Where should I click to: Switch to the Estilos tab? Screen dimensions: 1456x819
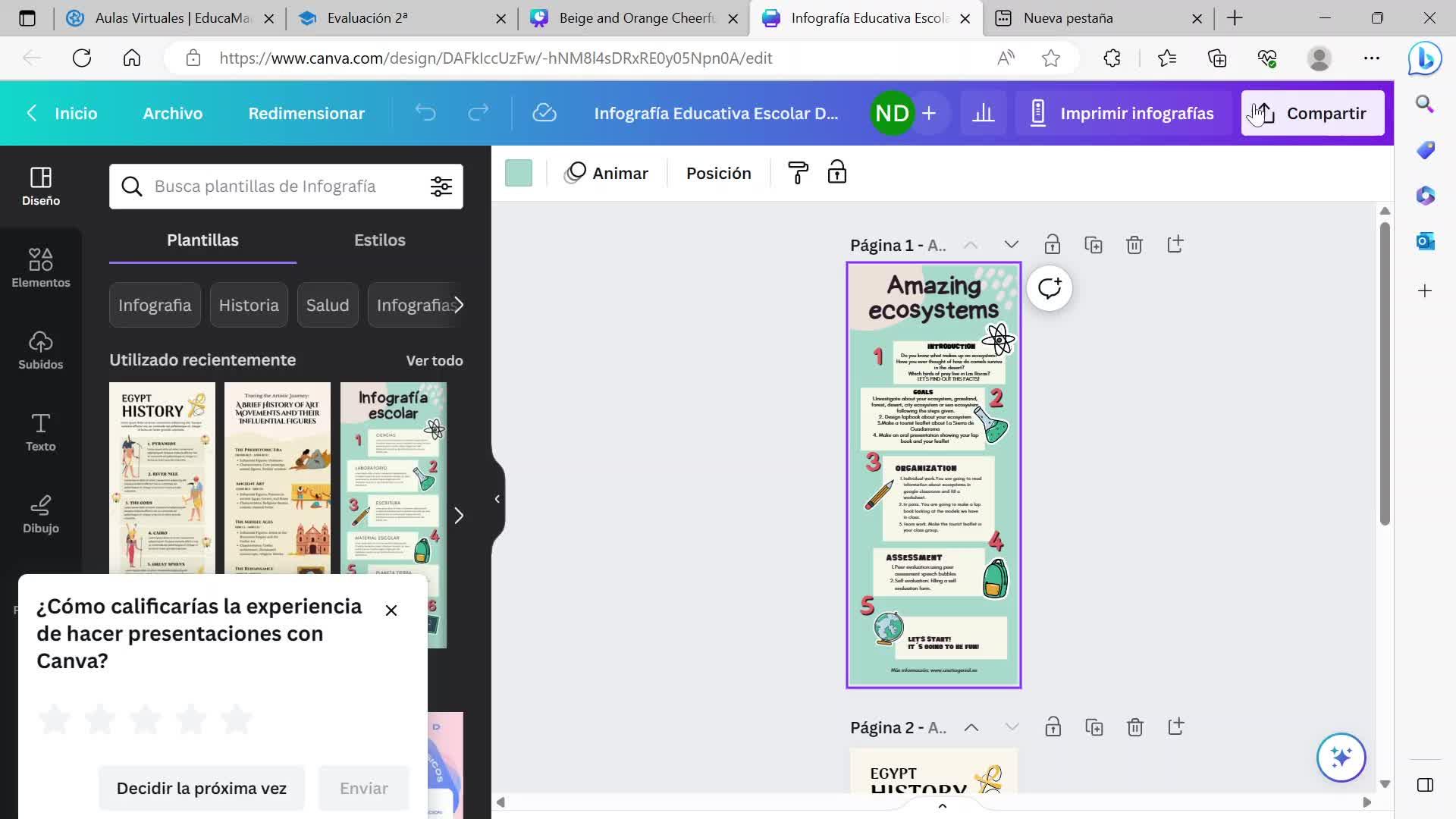[379, 240]
